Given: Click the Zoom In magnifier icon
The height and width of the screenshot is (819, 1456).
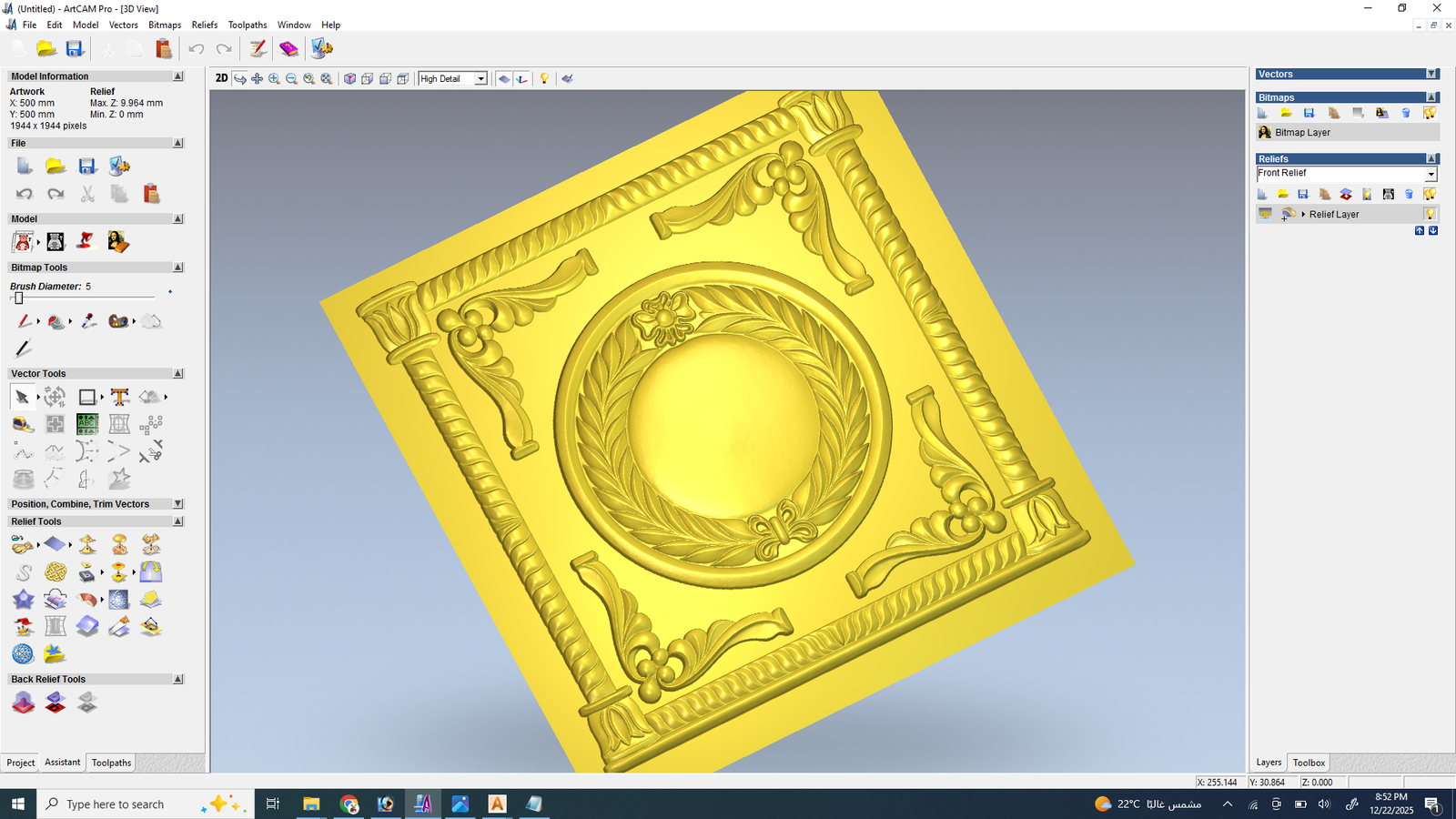Looking at the screenshot, I should pyautogui.click(x=274, y=79).
